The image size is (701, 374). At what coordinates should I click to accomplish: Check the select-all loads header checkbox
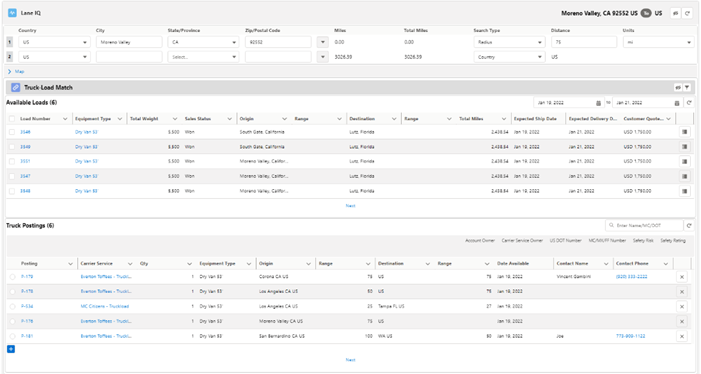click(x=12, y=119)
